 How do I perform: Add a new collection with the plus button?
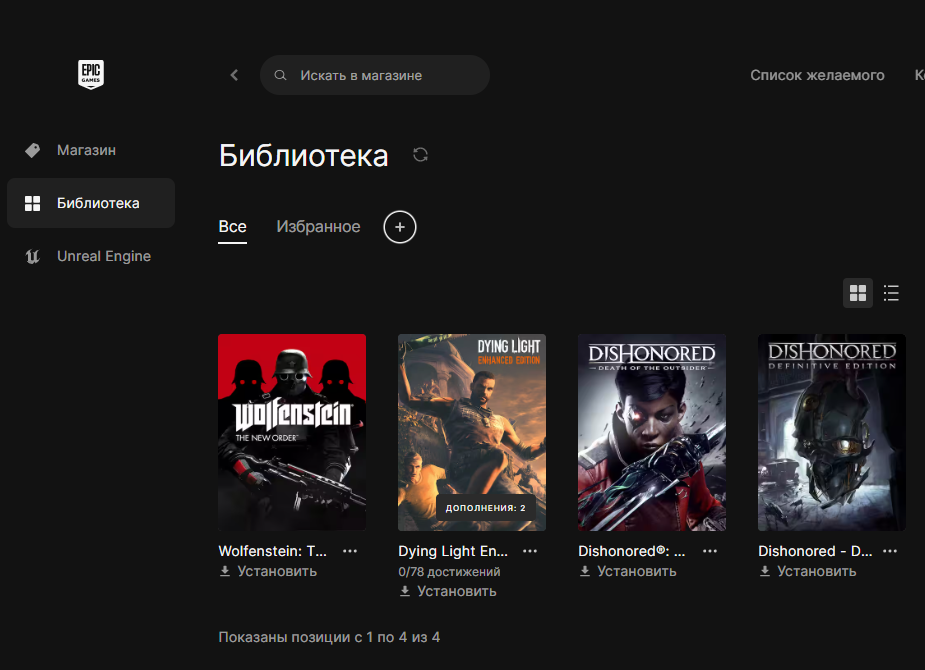tap(400, 227)
